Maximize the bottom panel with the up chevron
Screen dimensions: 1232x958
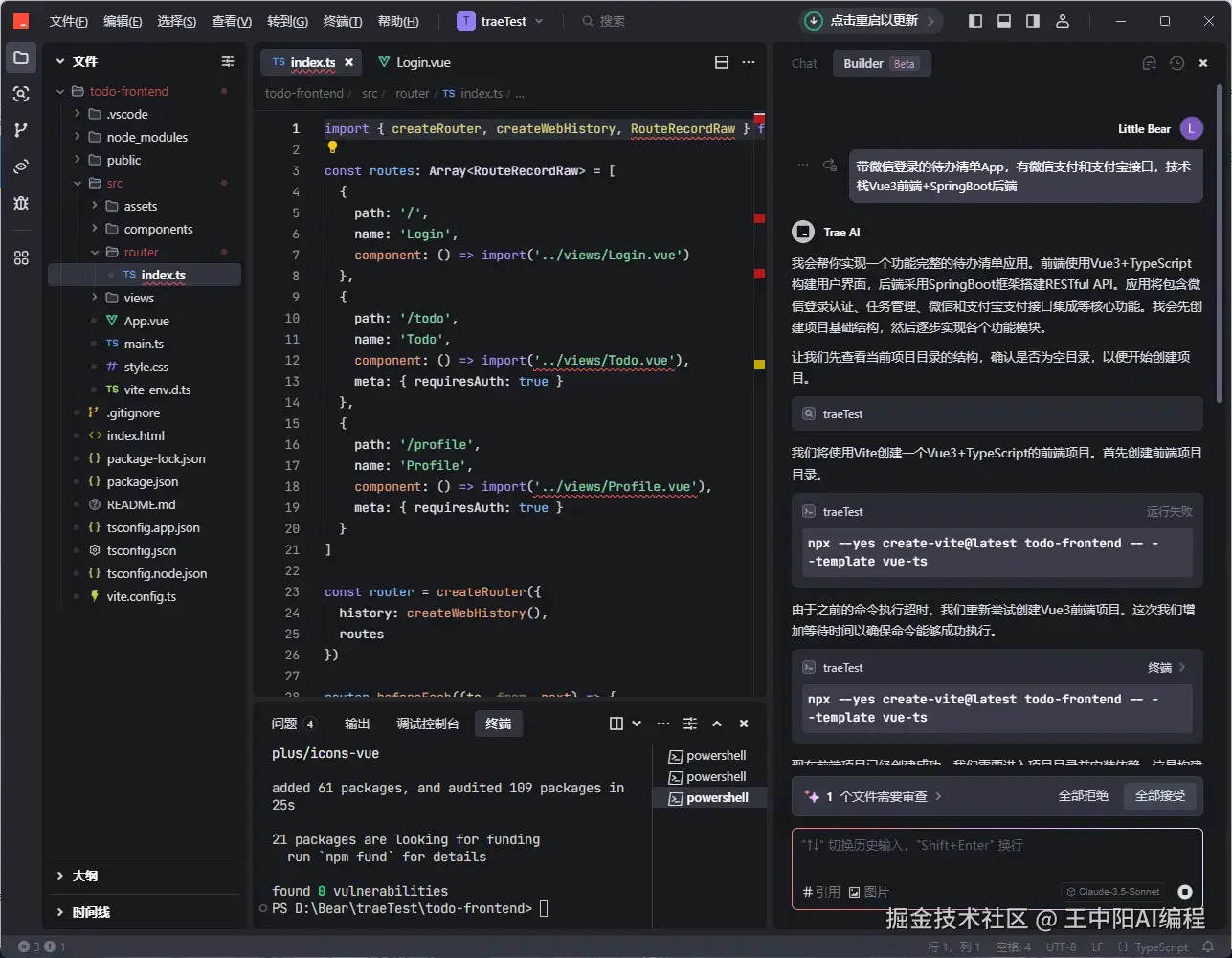click(717, 724)
